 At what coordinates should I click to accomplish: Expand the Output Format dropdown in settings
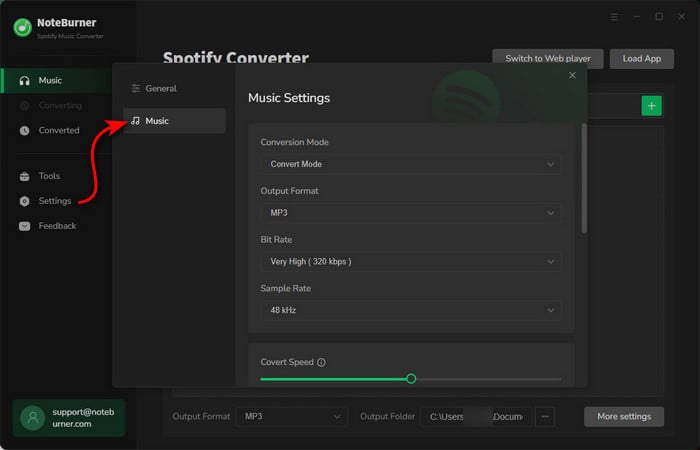[x=411, y=213]
